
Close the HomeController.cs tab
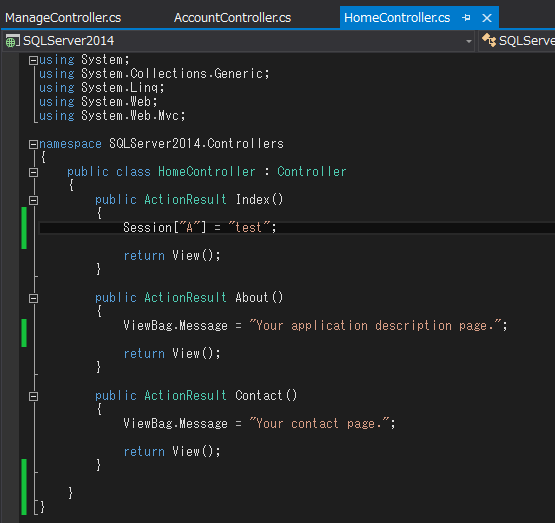[x=487, y=18]
